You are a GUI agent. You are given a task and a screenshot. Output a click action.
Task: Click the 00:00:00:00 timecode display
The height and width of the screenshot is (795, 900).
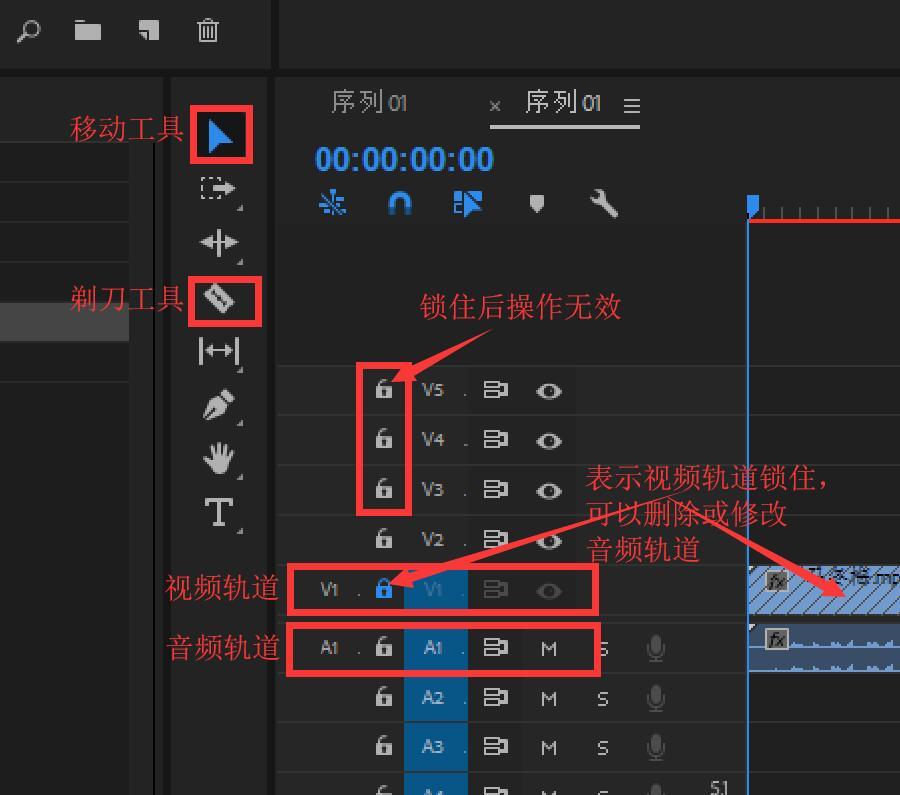(x=404, y=158)
